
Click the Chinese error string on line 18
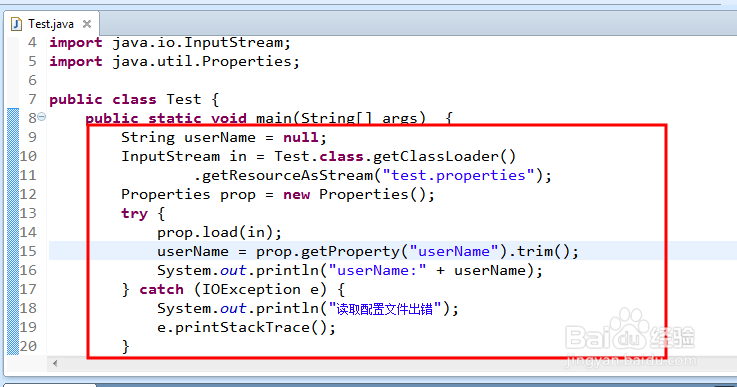385,308
